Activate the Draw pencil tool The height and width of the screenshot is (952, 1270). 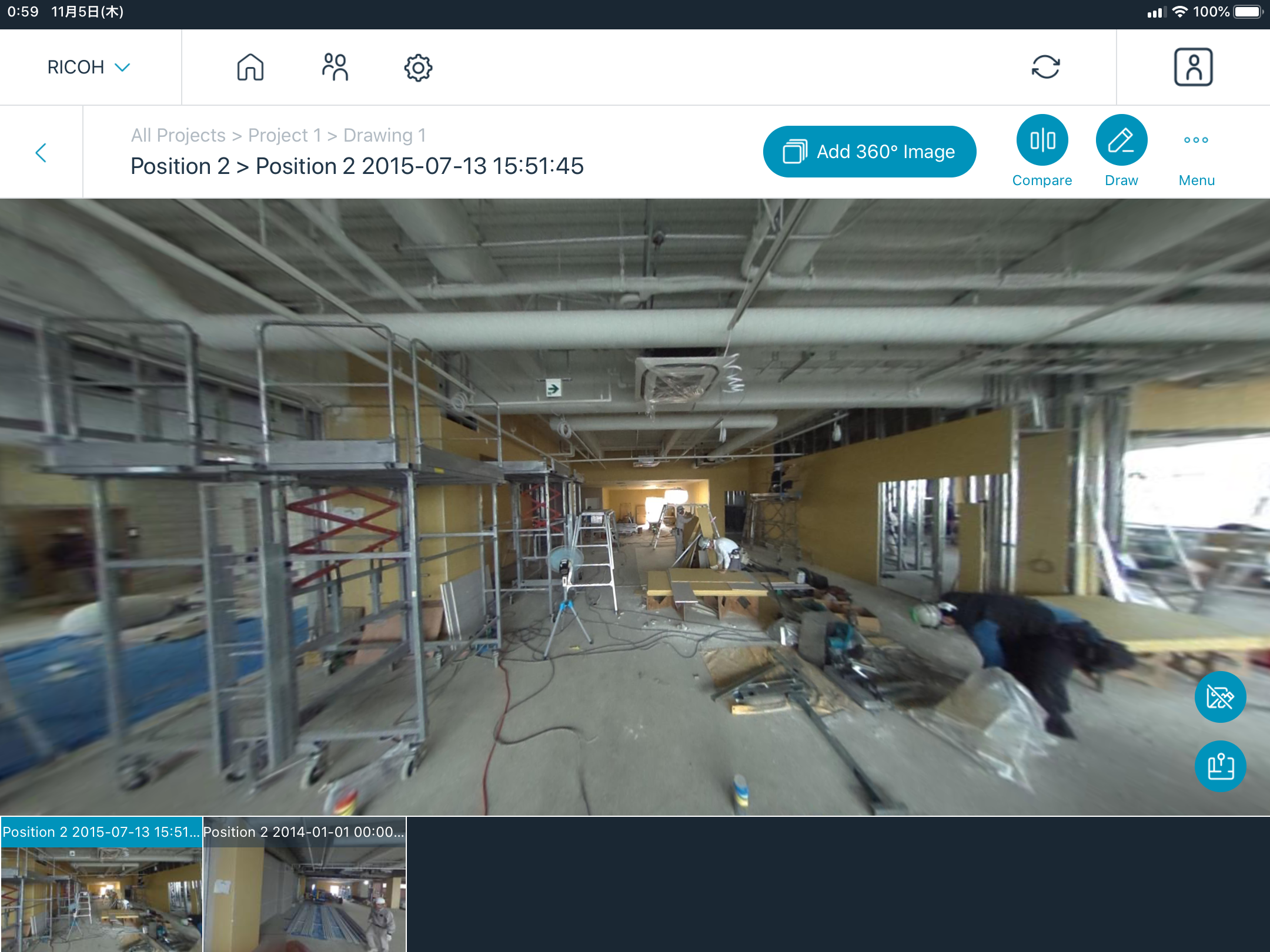pyautogui.click(x=1121, y=140)
